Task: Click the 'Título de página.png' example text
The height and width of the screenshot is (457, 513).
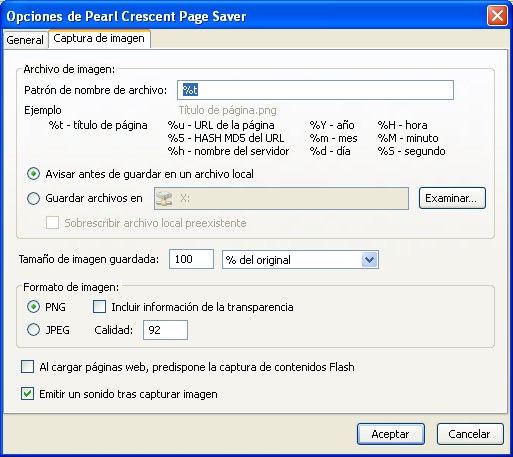Action: click(x=228, y=110)
